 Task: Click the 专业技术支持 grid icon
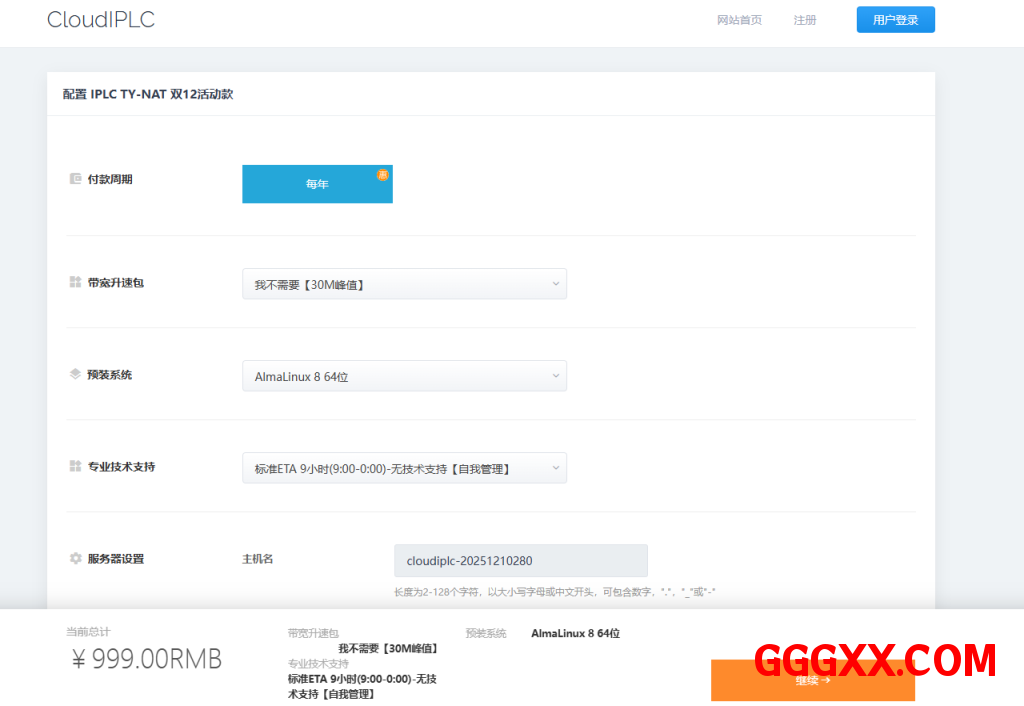pos(75,467)
